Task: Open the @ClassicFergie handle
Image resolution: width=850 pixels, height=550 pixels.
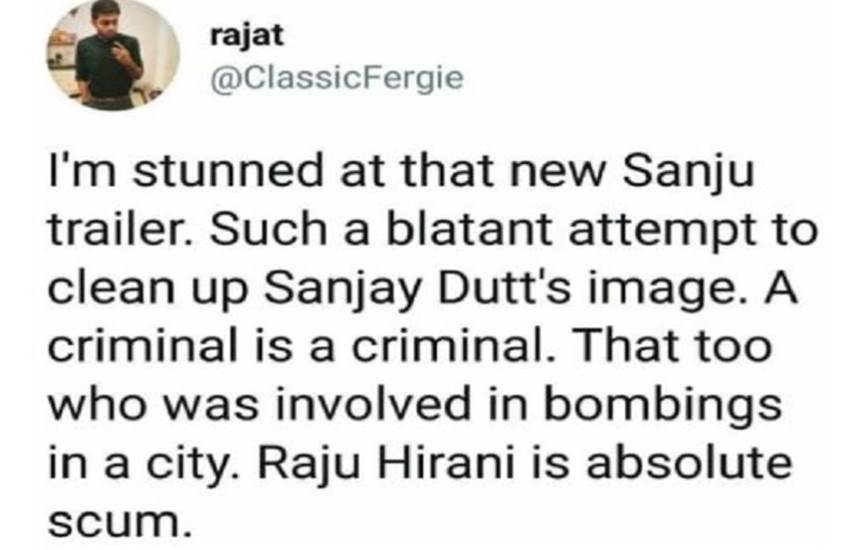Action: [337, 79]
